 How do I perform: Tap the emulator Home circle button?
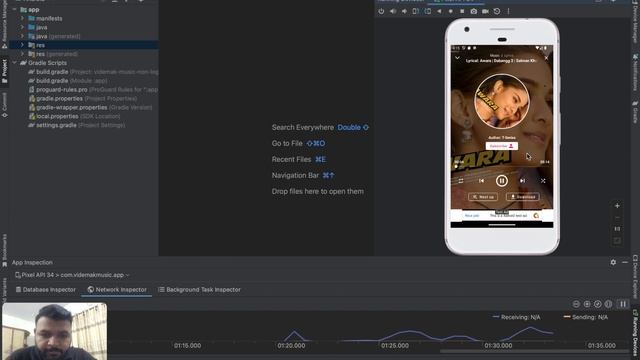pos(451,11)
